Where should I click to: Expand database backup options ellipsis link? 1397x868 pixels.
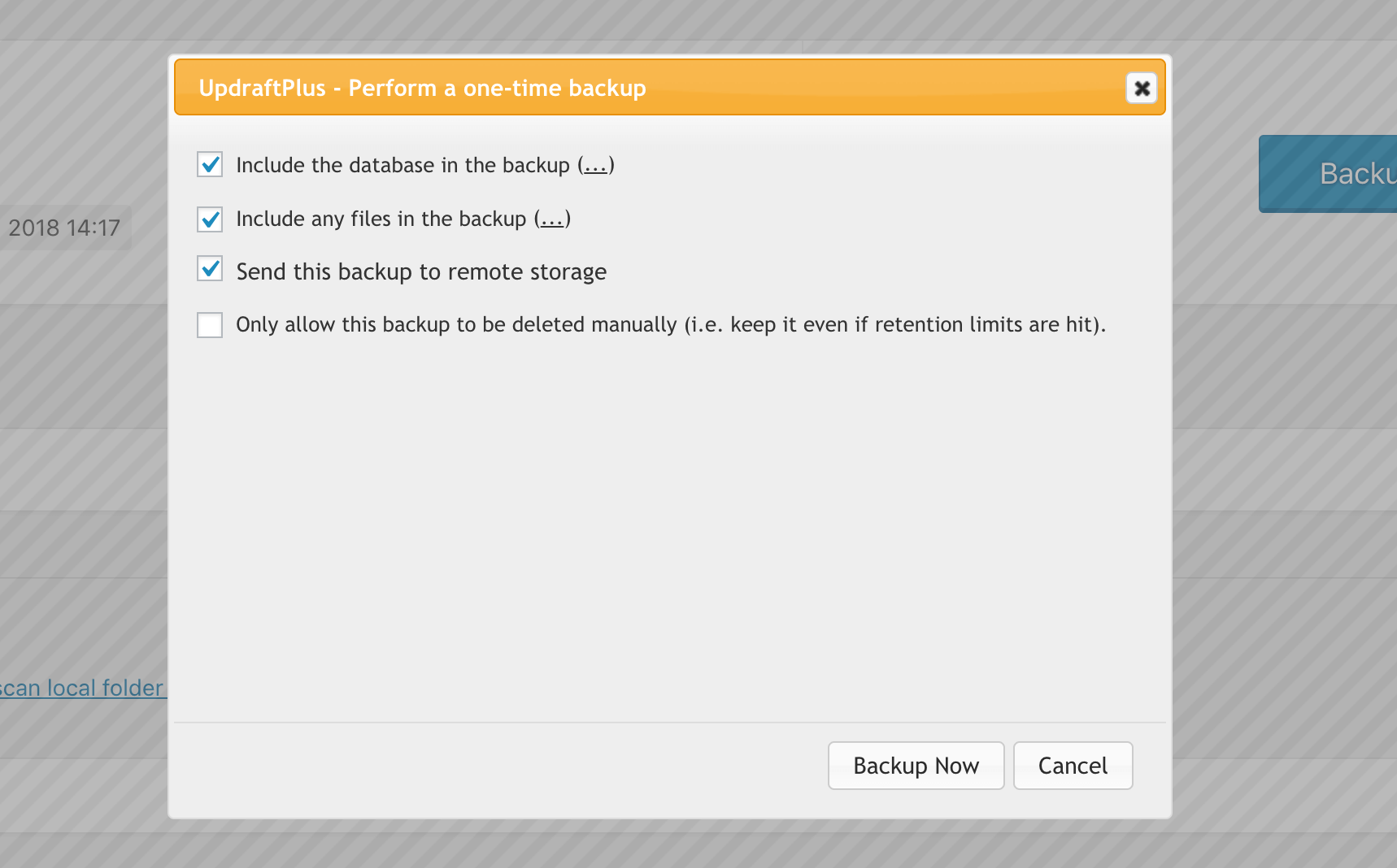(x=596, y=166)
